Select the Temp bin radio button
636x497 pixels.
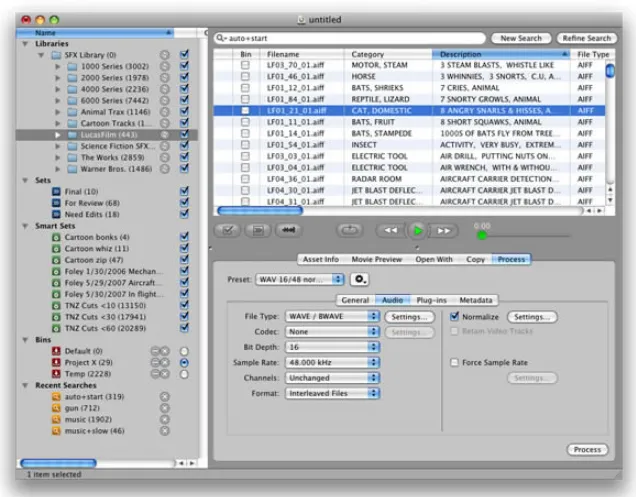pos(184,374)
